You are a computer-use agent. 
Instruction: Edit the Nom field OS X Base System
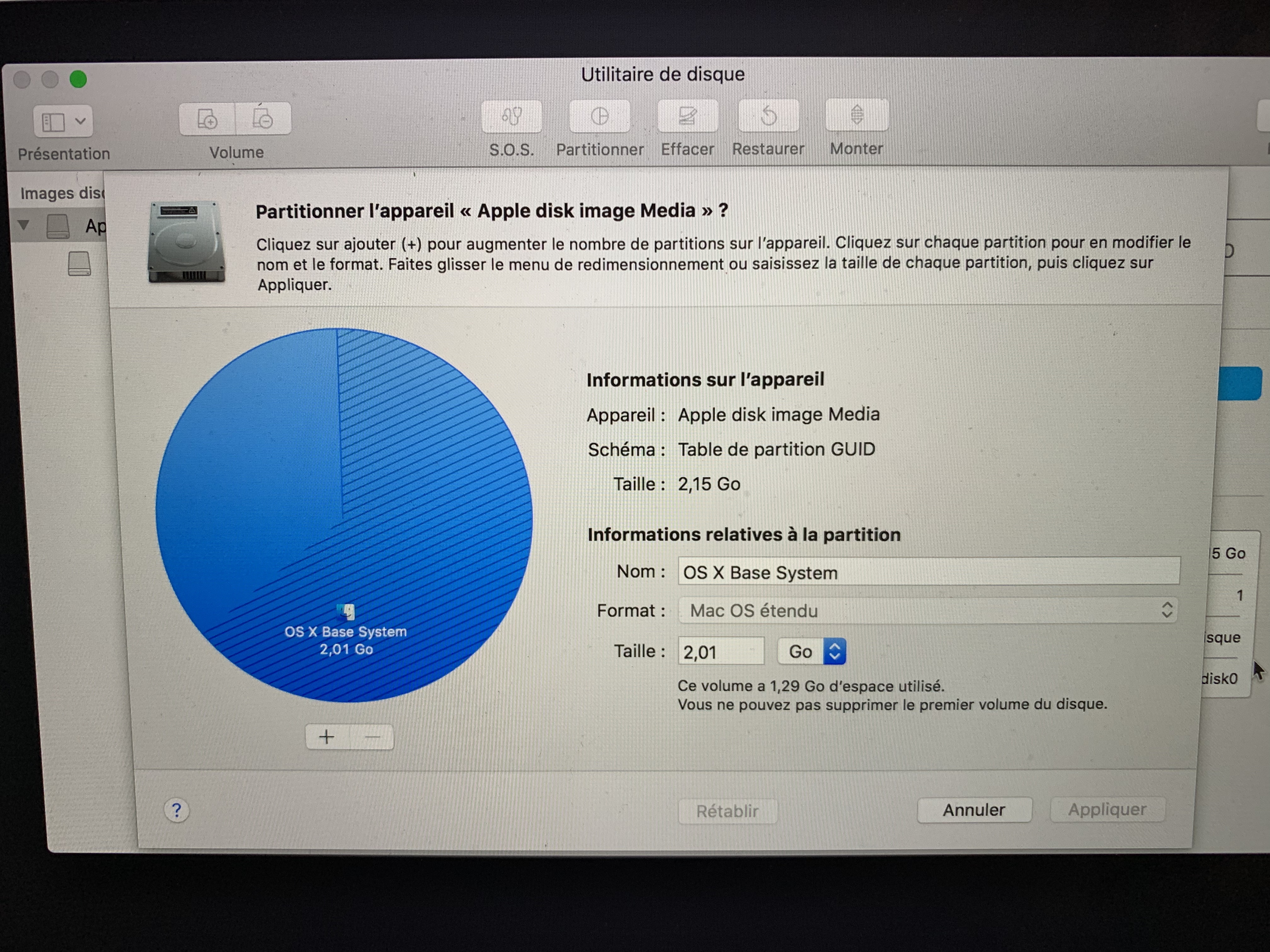point(928,571)
